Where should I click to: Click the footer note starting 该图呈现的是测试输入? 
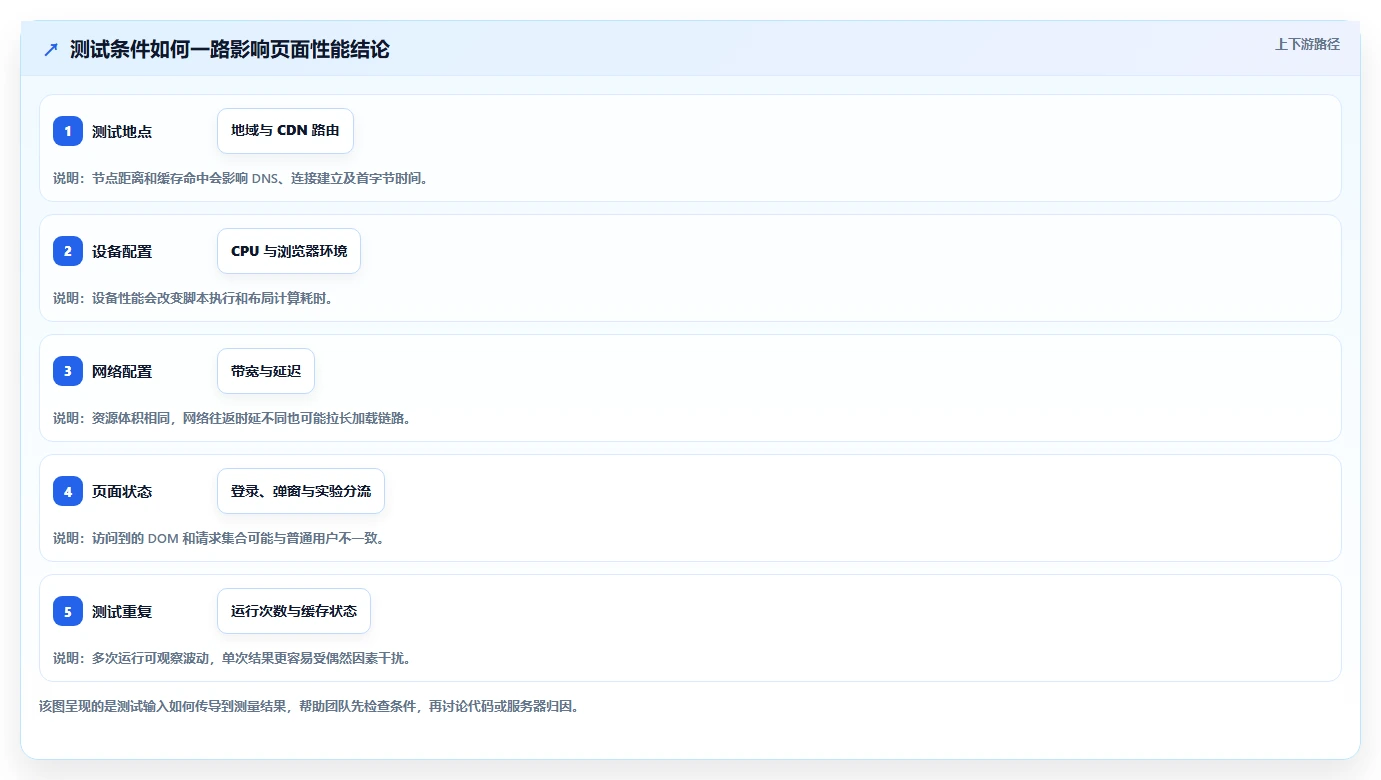point(309,706)
